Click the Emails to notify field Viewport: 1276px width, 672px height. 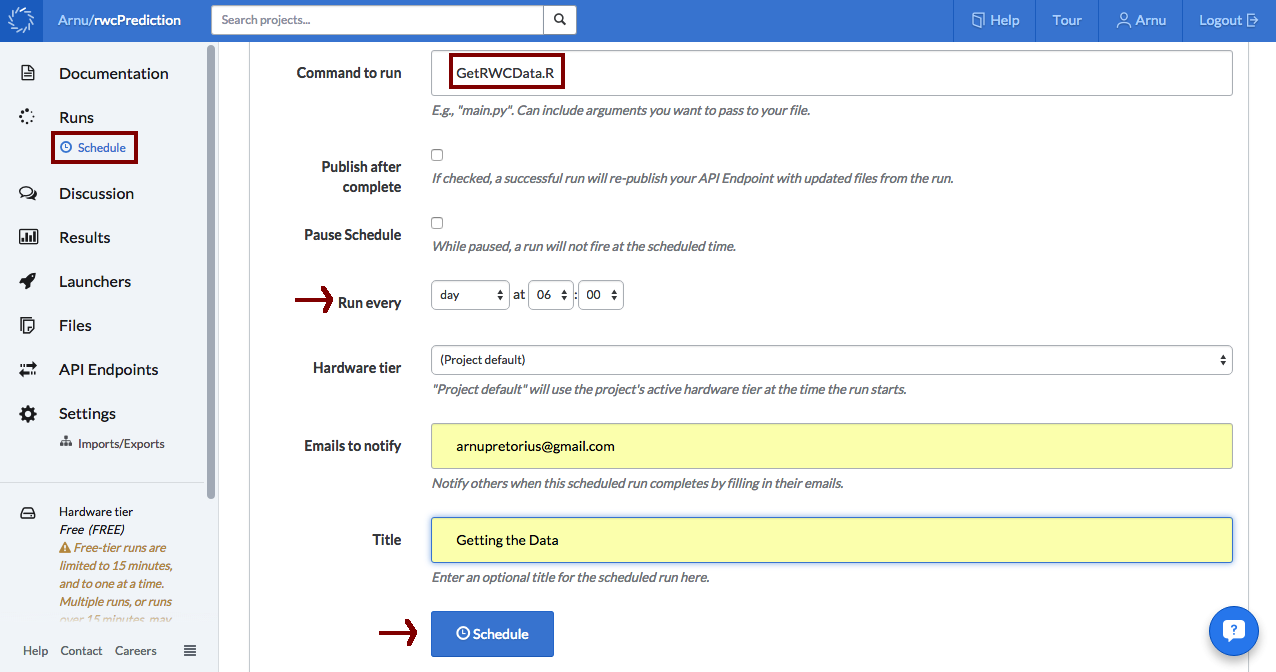831,446
